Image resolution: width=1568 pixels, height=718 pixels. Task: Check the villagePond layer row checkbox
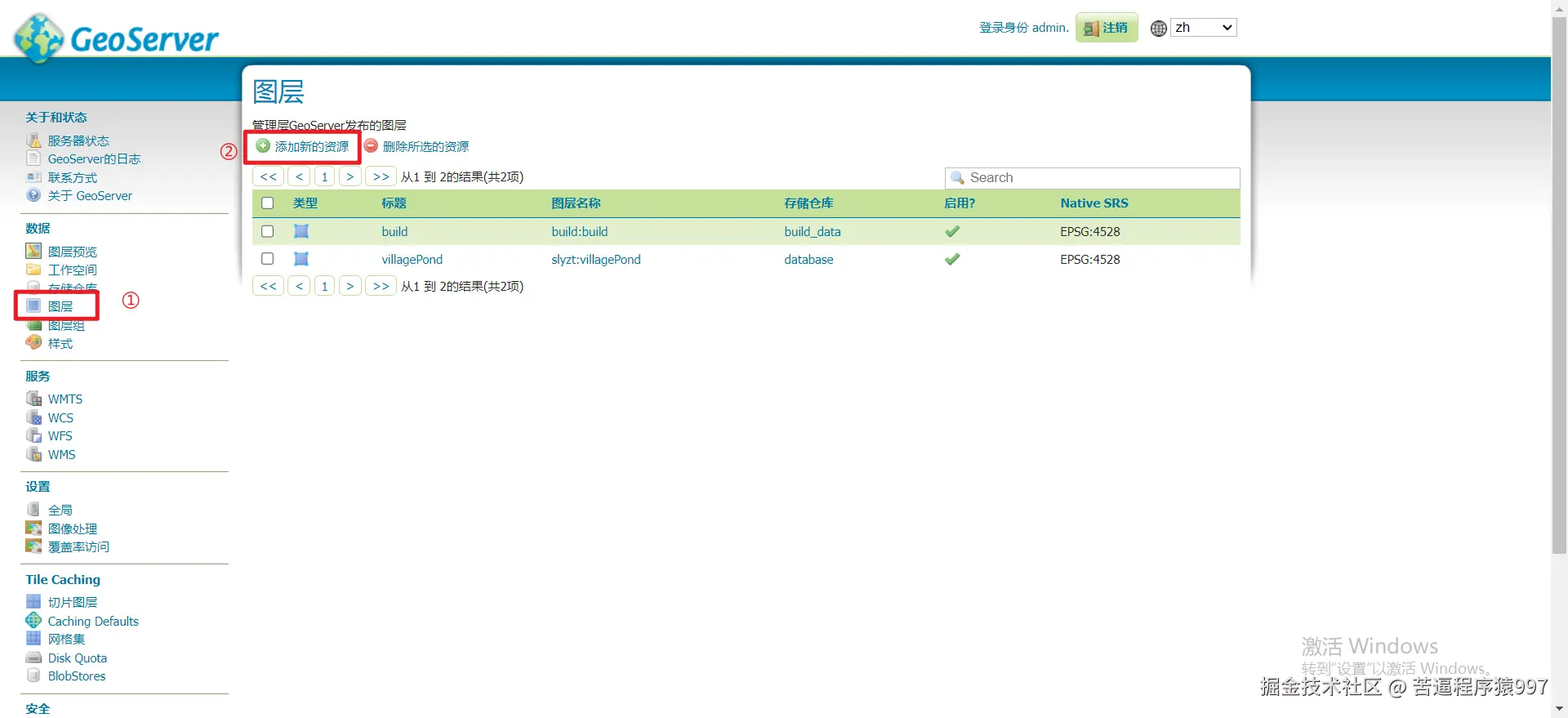click(267, 259)
